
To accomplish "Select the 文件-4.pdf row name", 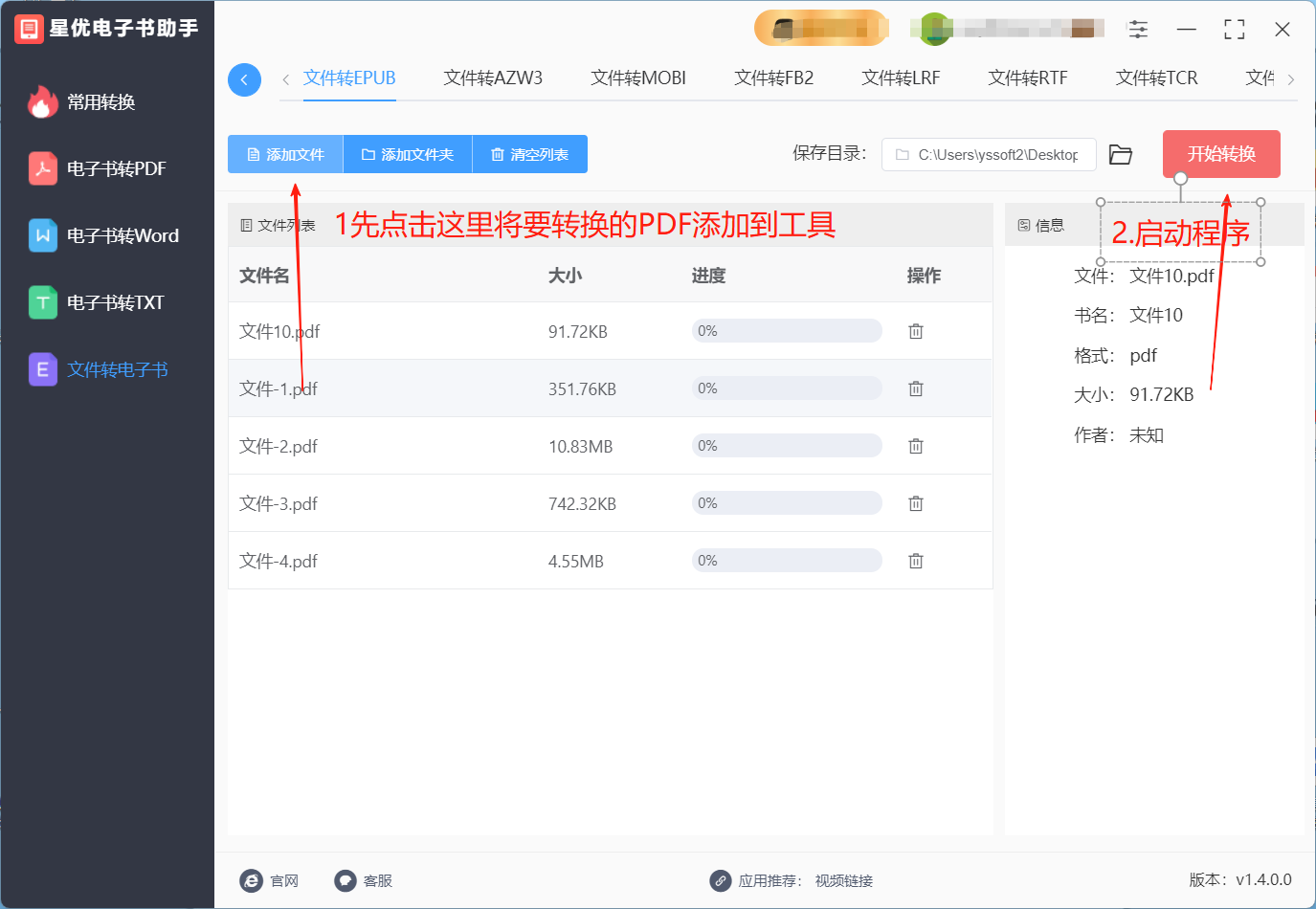I will coord(278,561).
